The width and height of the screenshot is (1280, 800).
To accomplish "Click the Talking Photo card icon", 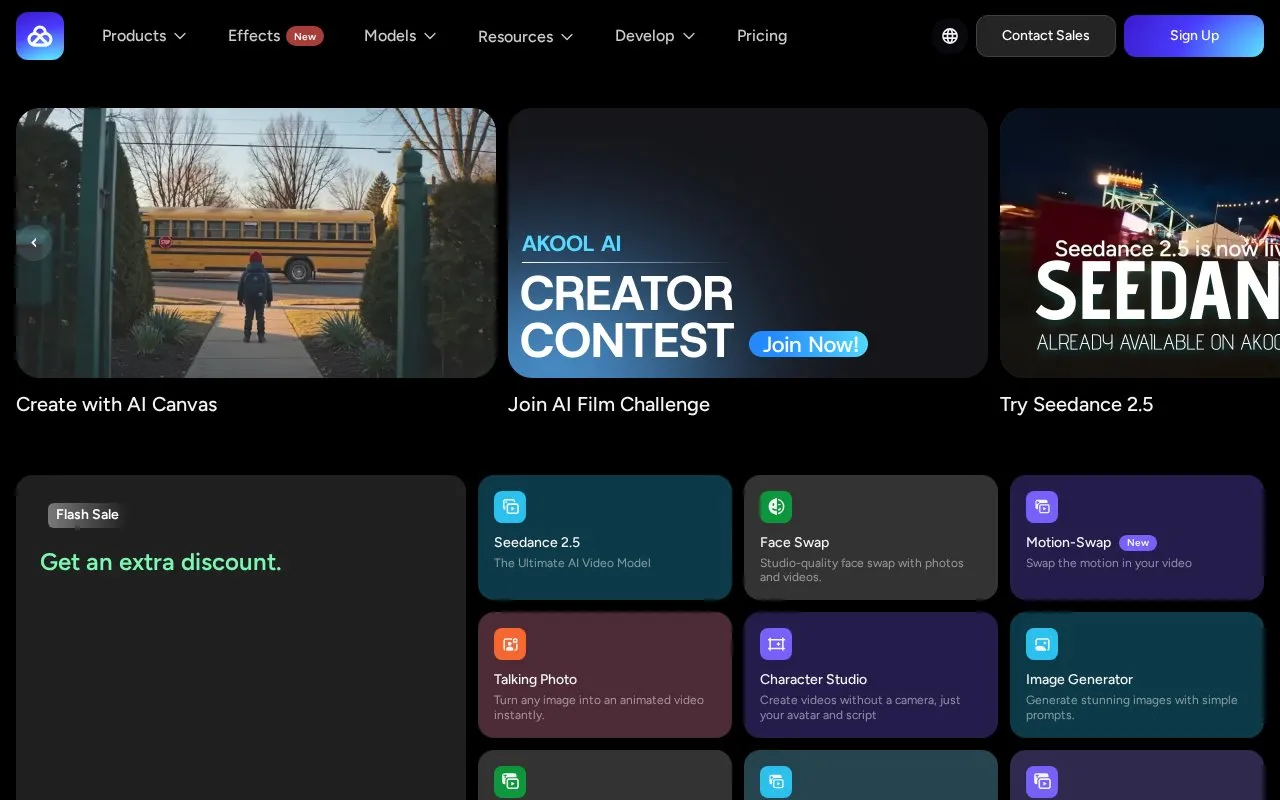I will point(510,644).
